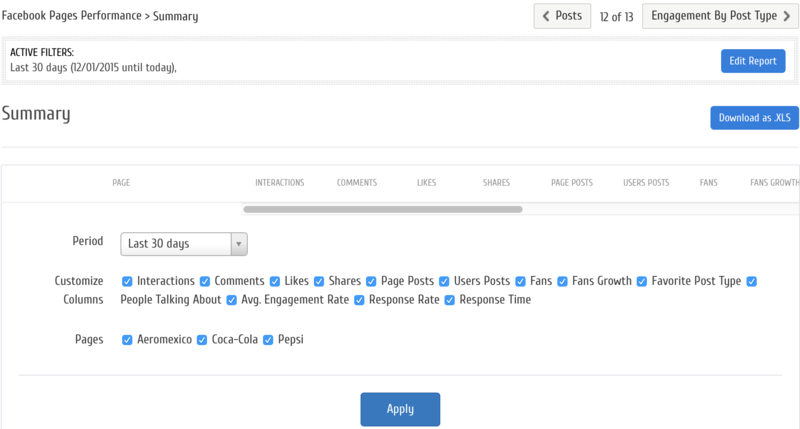Viewport: 800px width, 429px height.
Task: Click the horizontal table scrollbar
Action: point(382,210)
